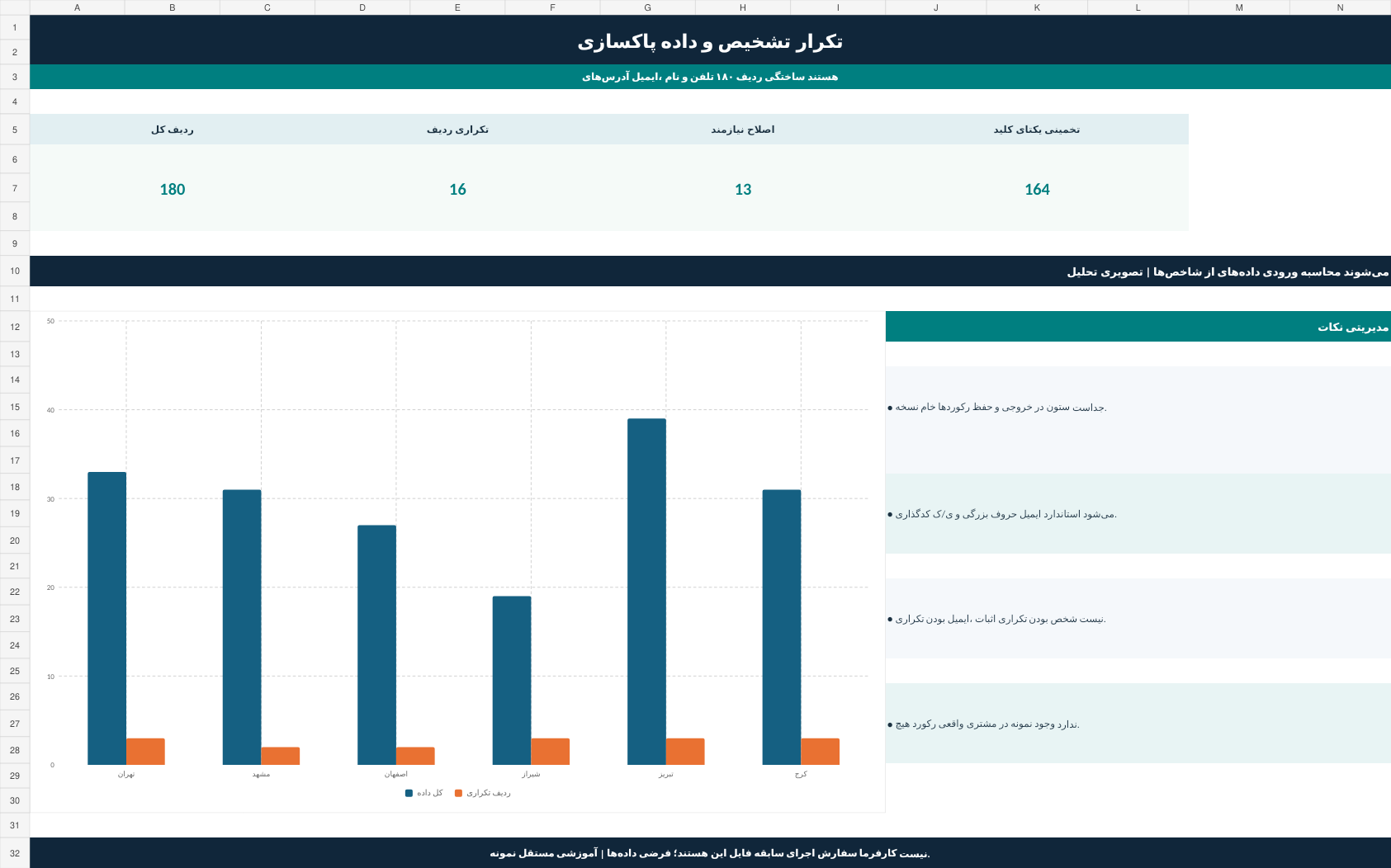Select column D header
1391x868 pixels.
coord(362,7)
